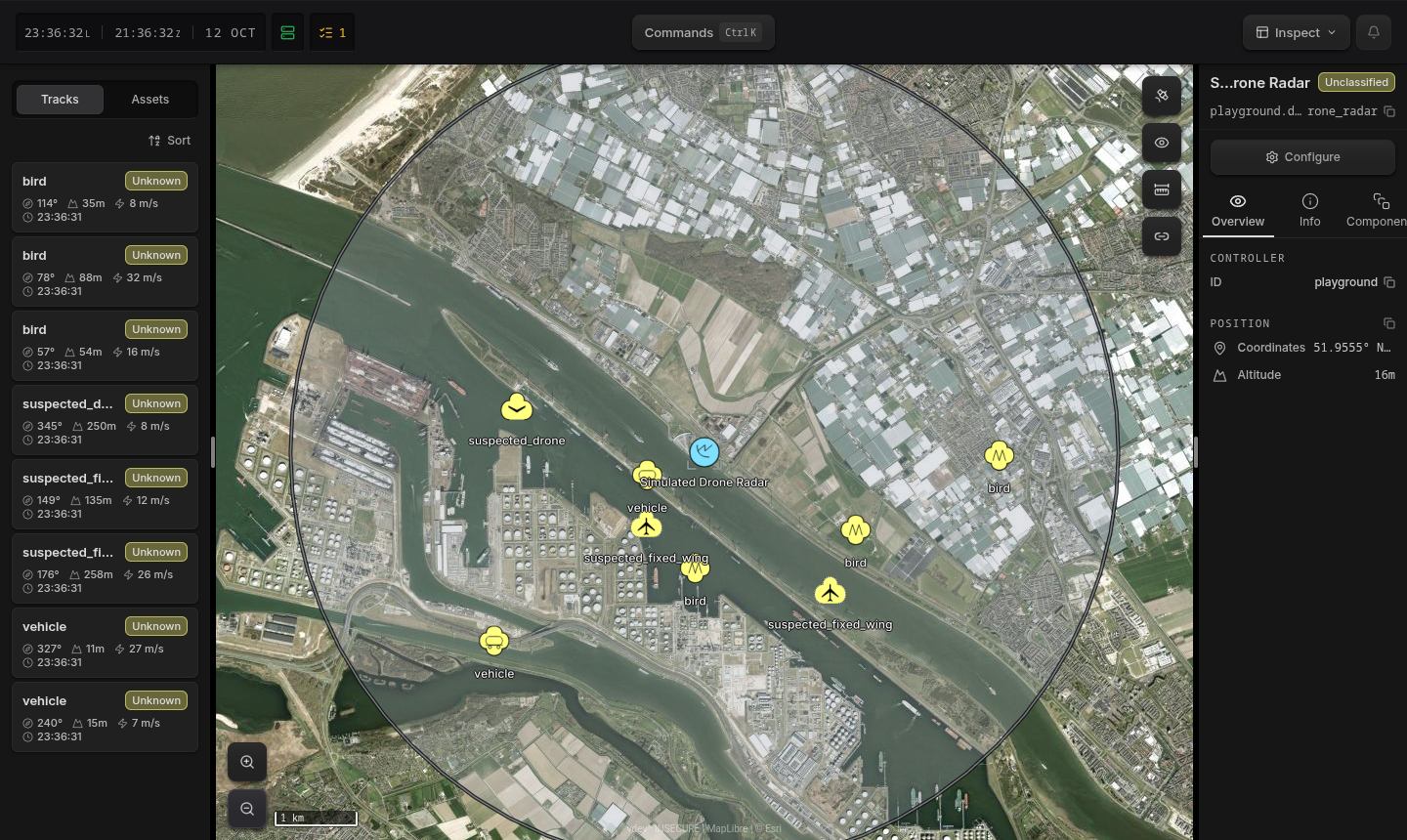This screenshot has height=840, width=1407.
Task: Switch to the Tracks tab
Action: 60,100
